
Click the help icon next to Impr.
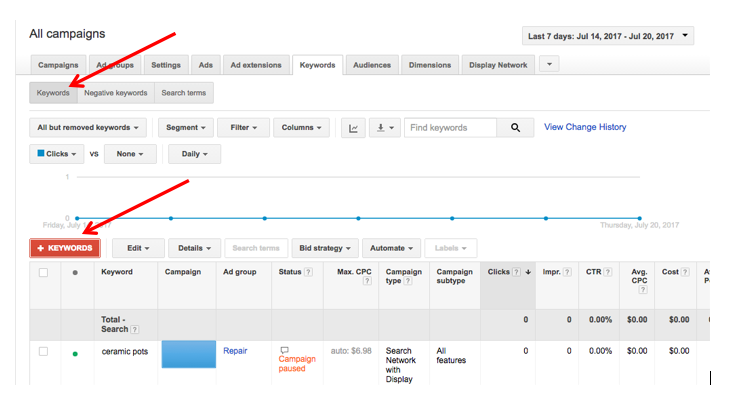567,272
